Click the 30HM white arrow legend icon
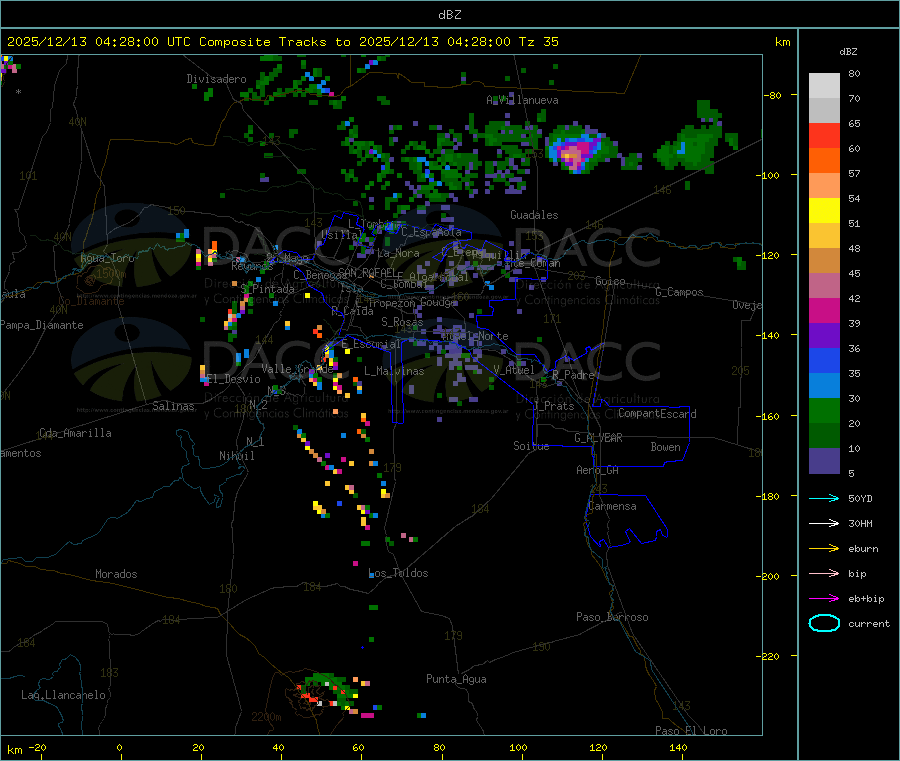This screenshot has height=761, width=900. click(824, 523)
